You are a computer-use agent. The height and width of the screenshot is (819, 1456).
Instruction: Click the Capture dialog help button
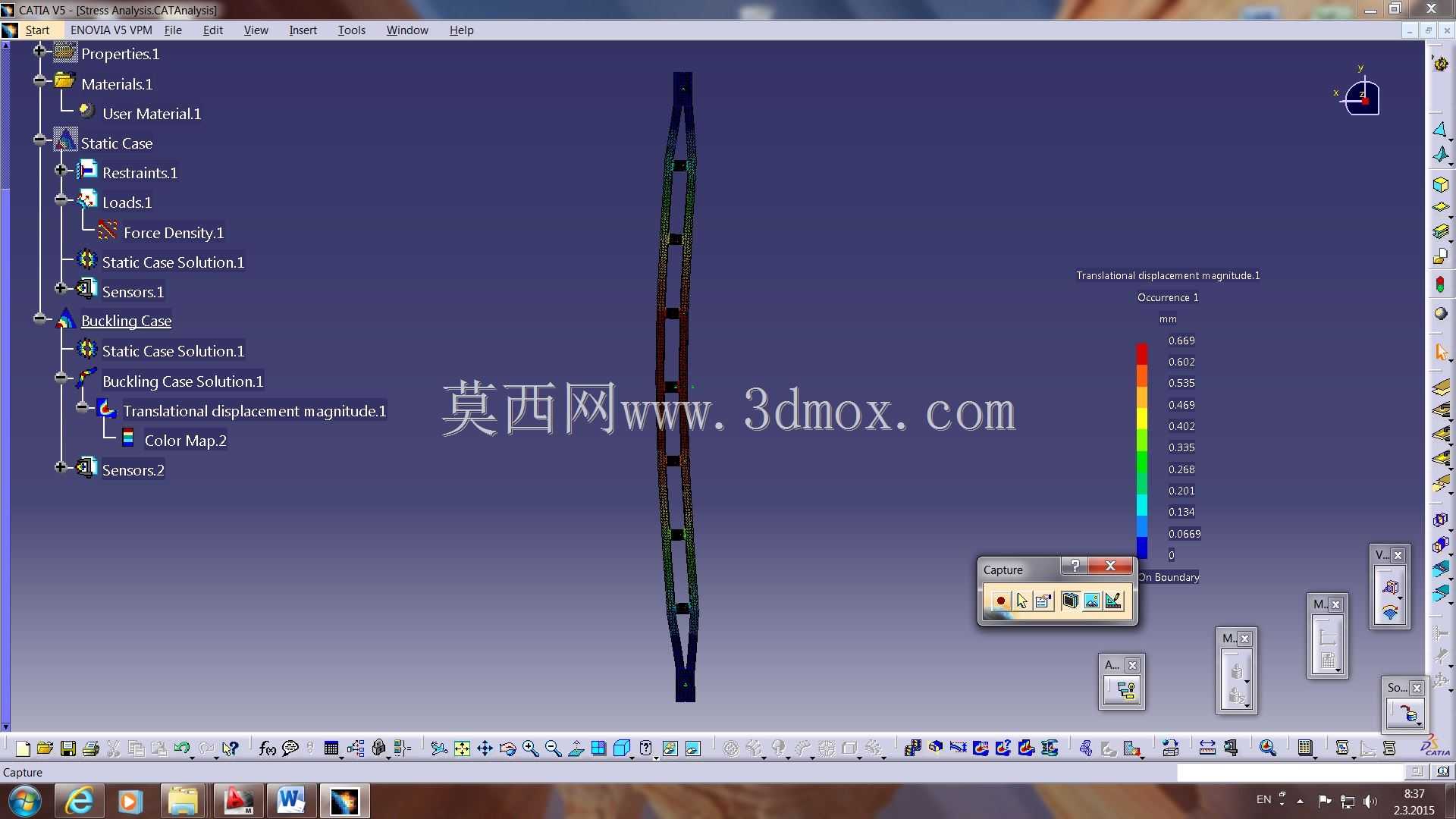(x=1075, y=566)
